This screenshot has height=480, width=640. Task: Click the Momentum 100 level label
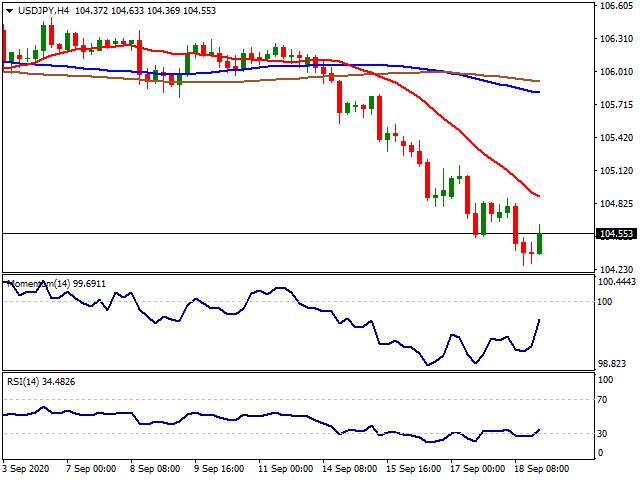click(605, 302)
